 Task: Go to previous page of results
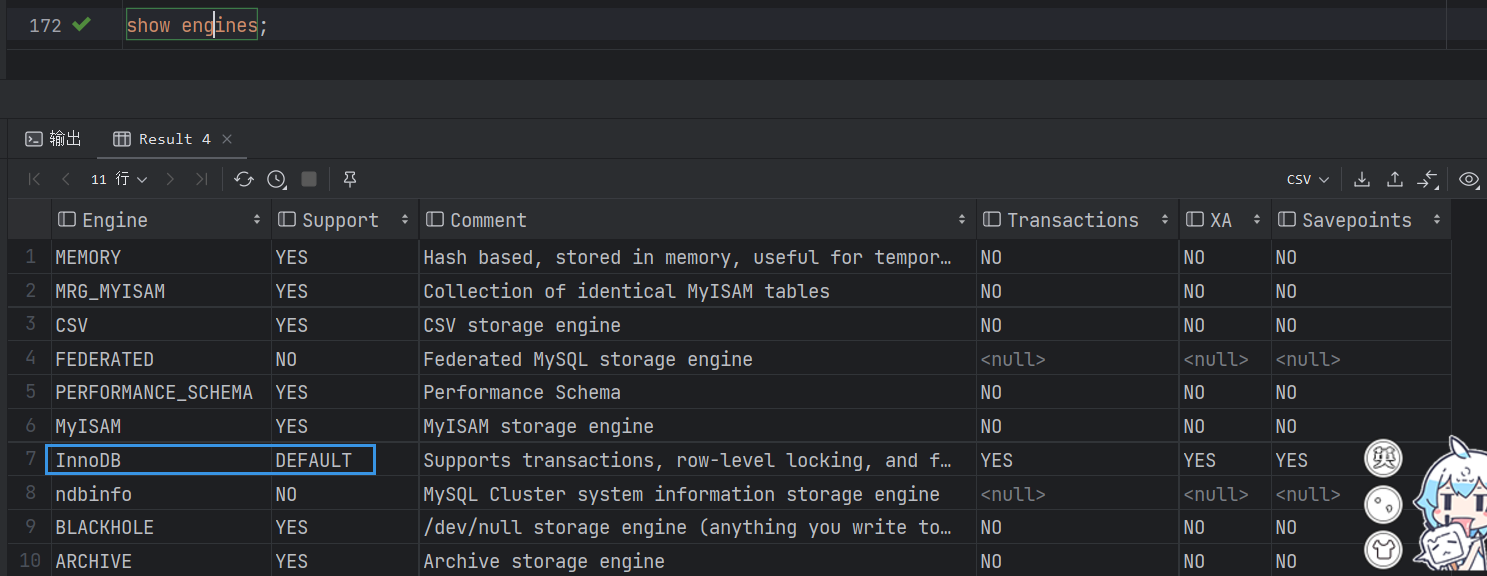66,179
